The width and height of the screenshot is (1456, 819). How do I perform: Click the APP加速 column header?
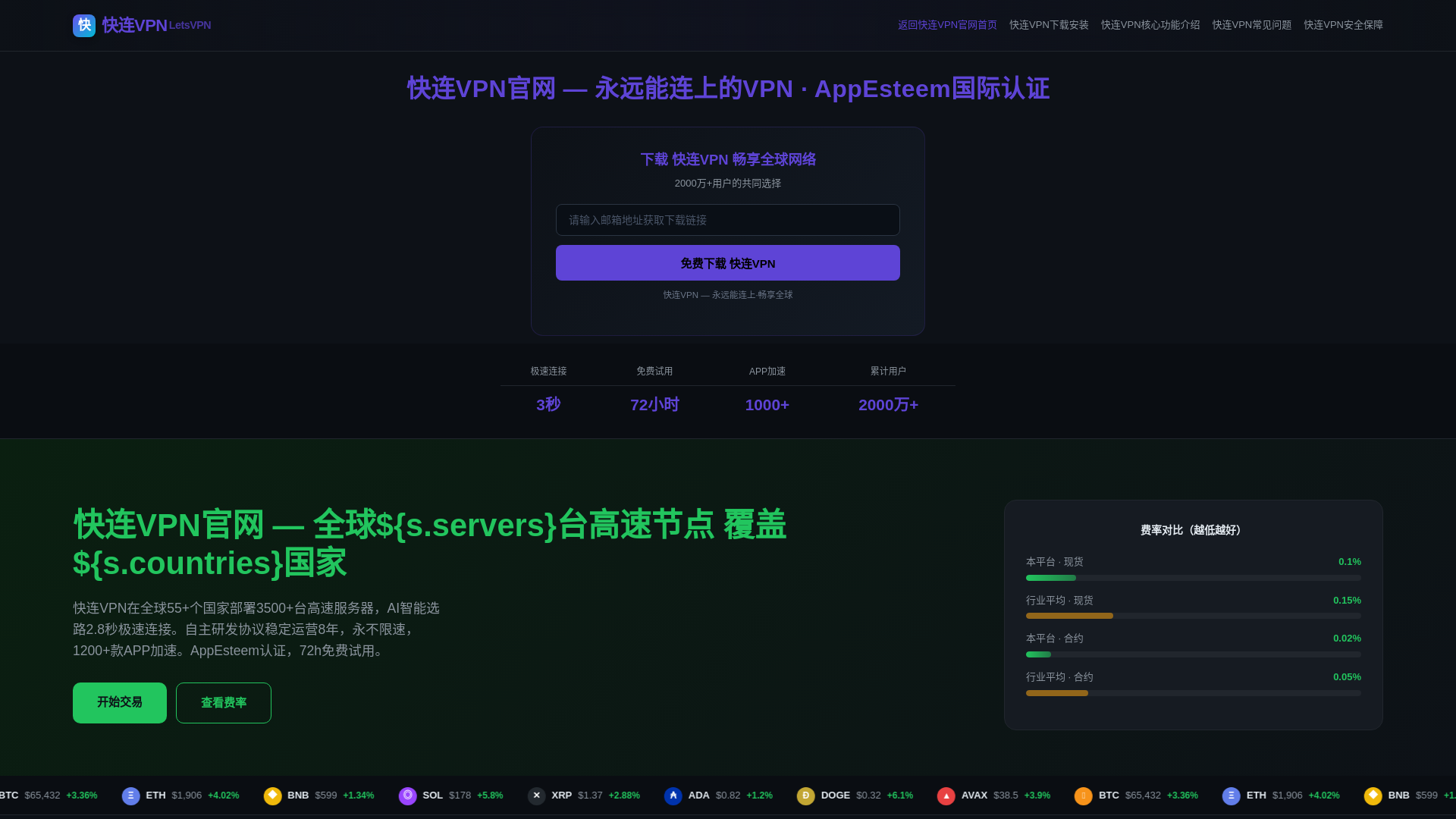pyautogui.click(x=767, y=372)
